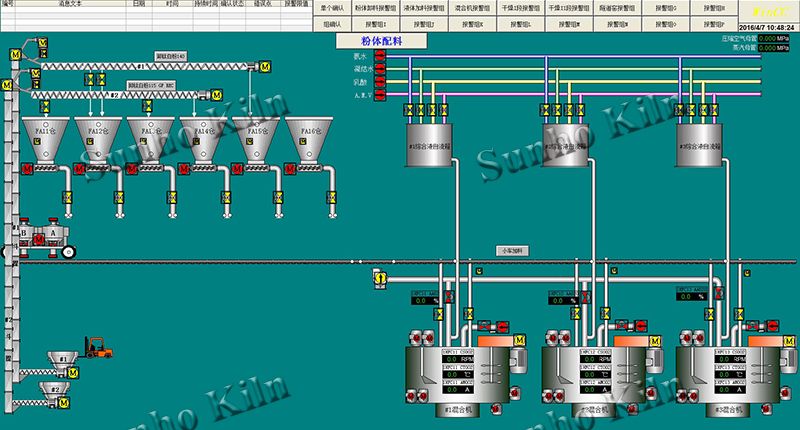The width and height of the screenshot is (800, 430).
Task: Click the 组确认 group acknowledge button
Action: point(332,24)
